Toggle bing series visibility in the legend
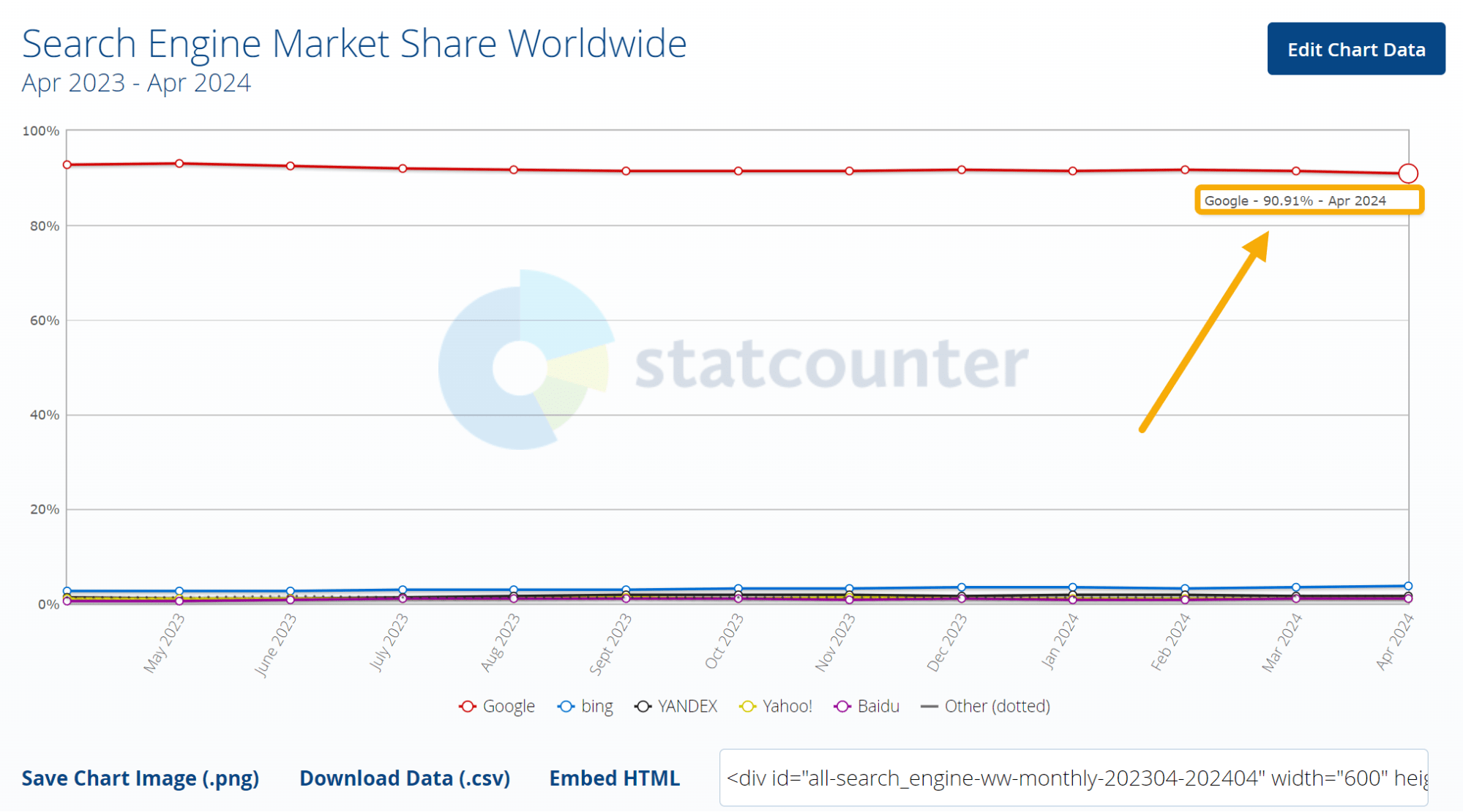The width and height of the screenshot is (1463, 812). (x=596, y=706)
